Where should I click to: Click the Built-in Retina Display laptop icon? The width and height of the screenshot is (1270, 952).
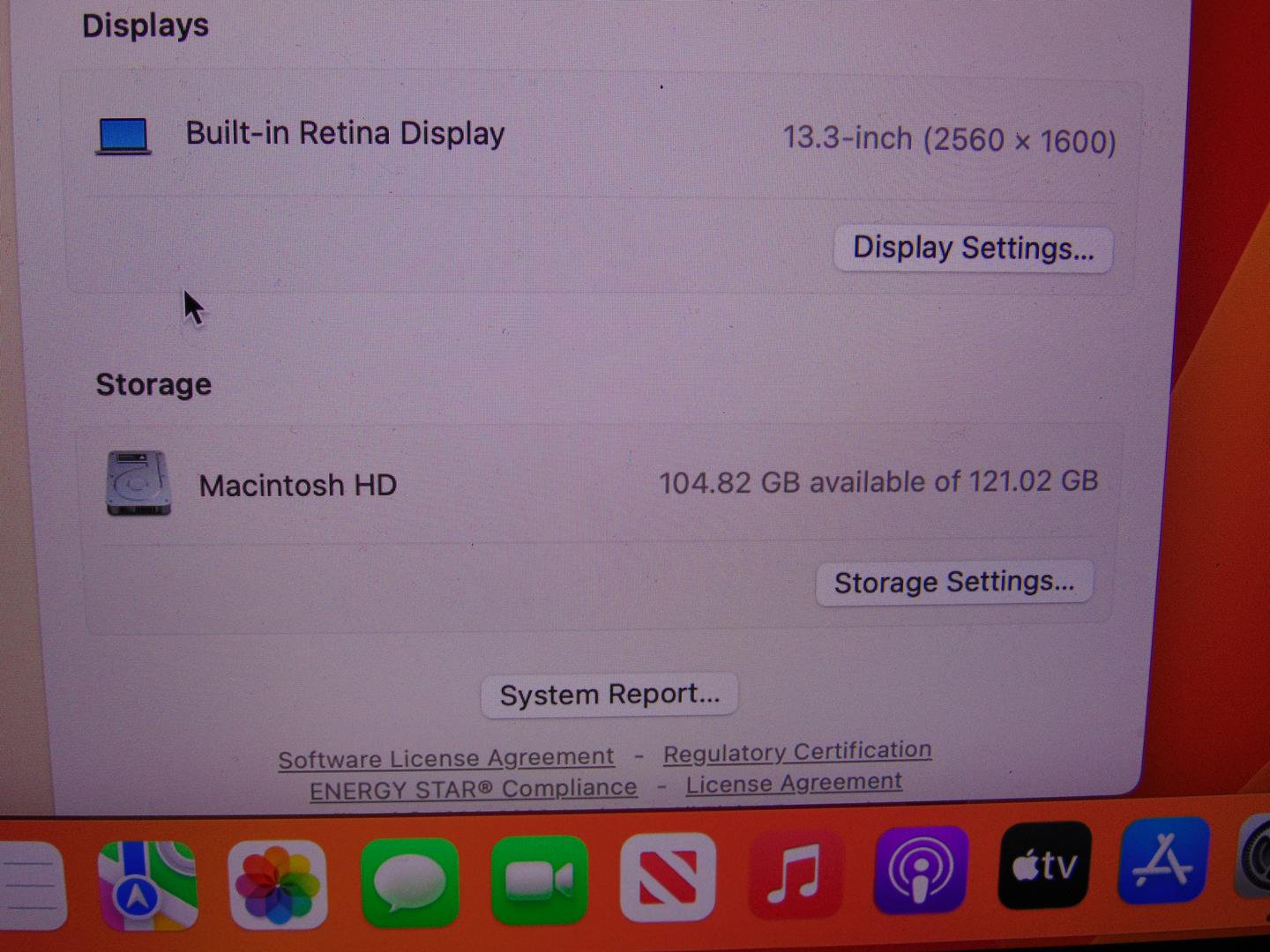click(123, 137)
